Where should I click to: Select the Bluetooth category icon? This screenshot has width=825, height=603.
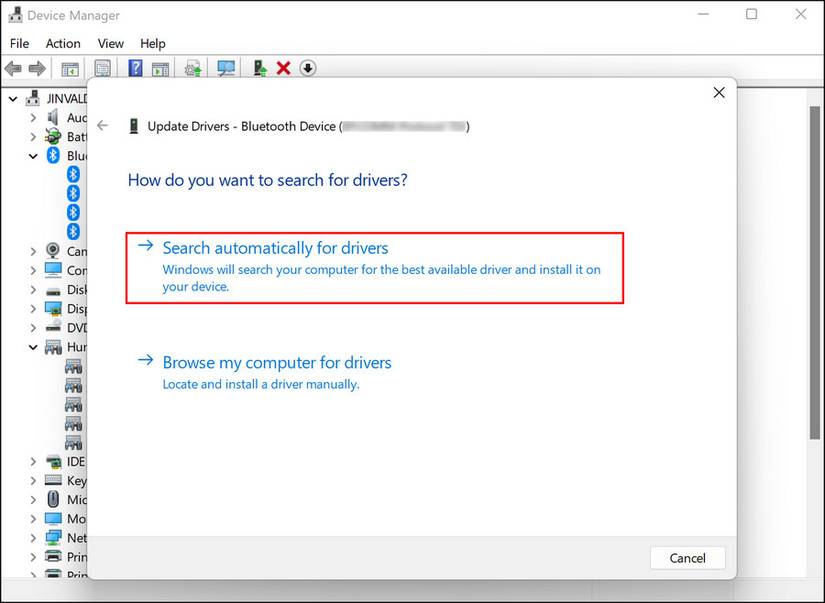[x=53, y=155]
